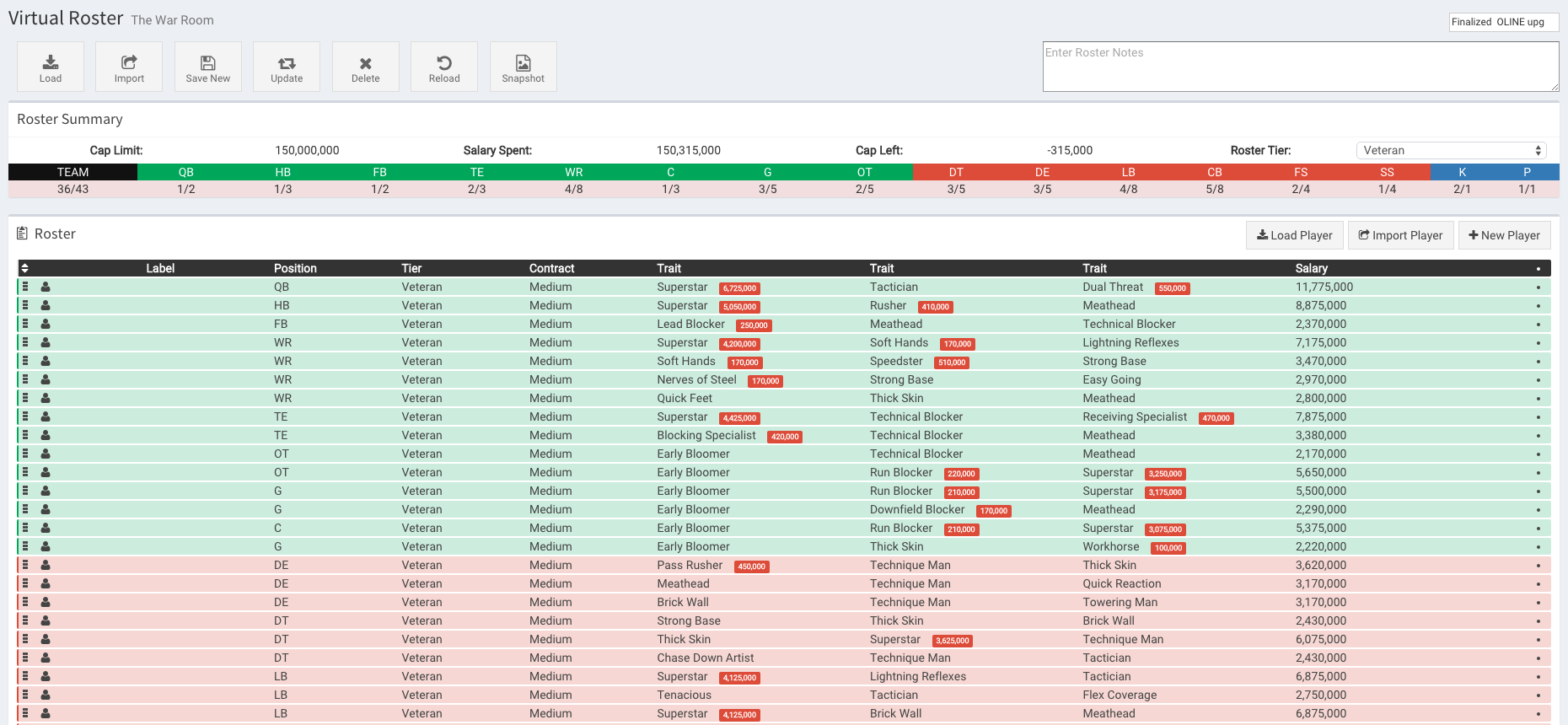
Task: Select the DT position tab in summary bar
Action: 956,172
